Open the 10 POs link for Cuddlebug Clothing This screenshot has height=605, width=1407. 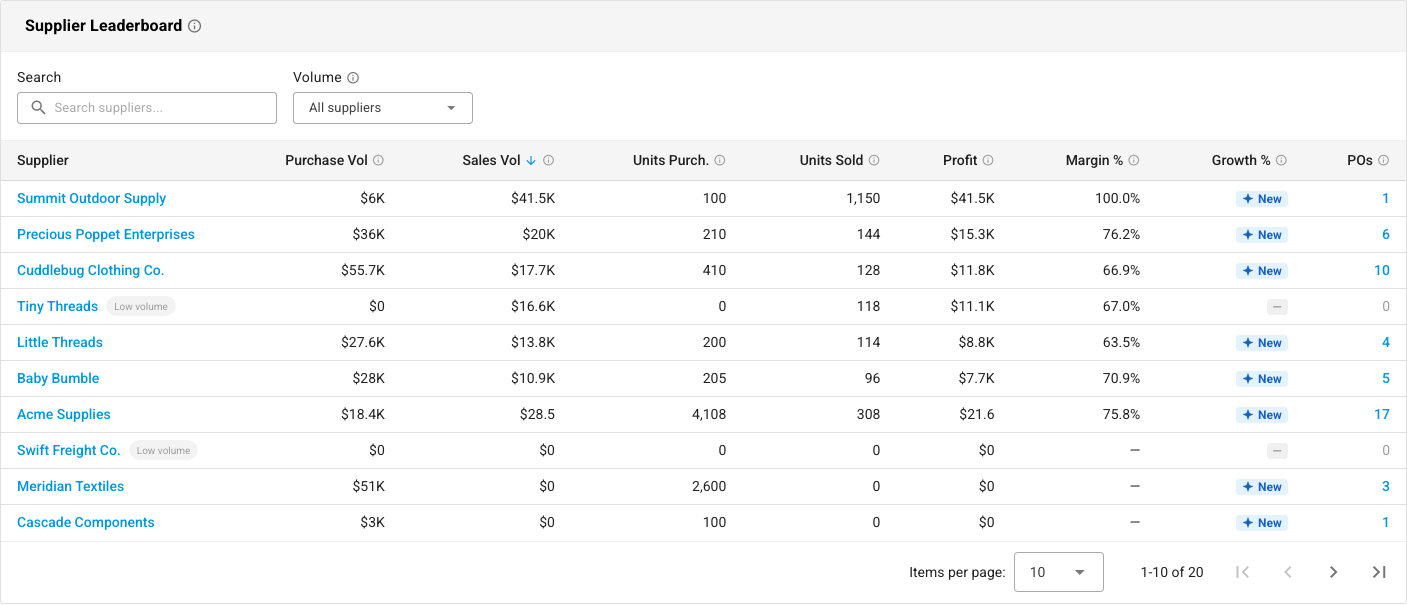[1382, 270]
